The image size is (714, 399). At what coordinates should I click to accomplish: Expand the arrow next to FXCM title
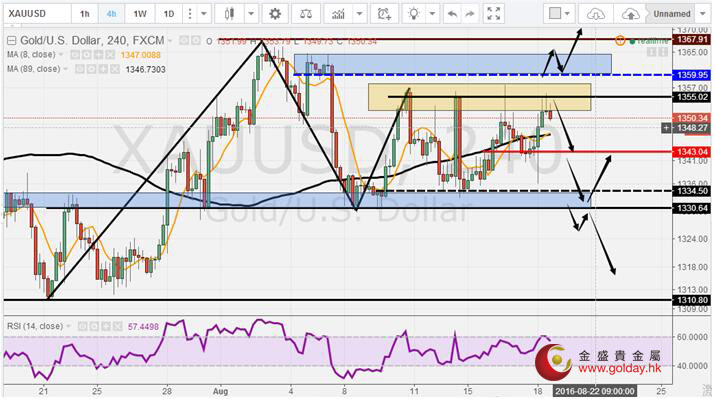(x=170, y=41)
